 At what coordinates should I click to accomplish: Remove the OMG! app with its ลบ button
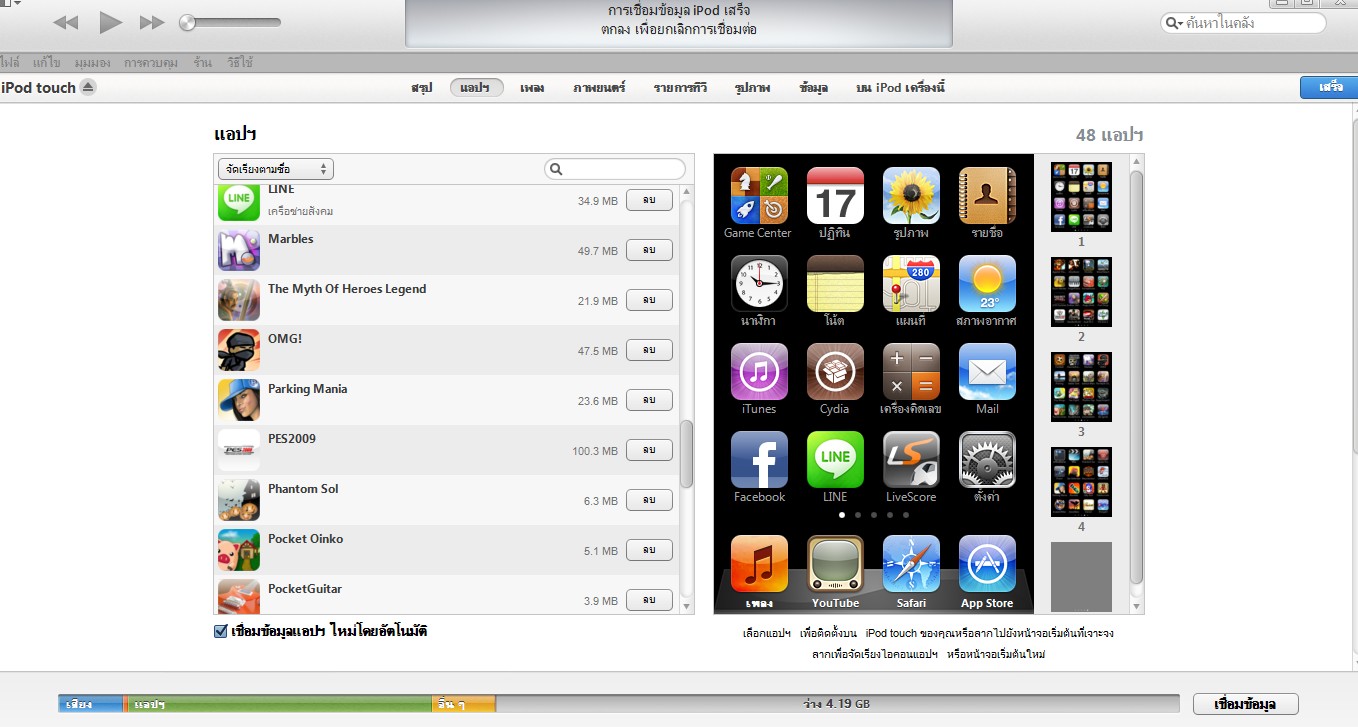click(x=649, y=350)
